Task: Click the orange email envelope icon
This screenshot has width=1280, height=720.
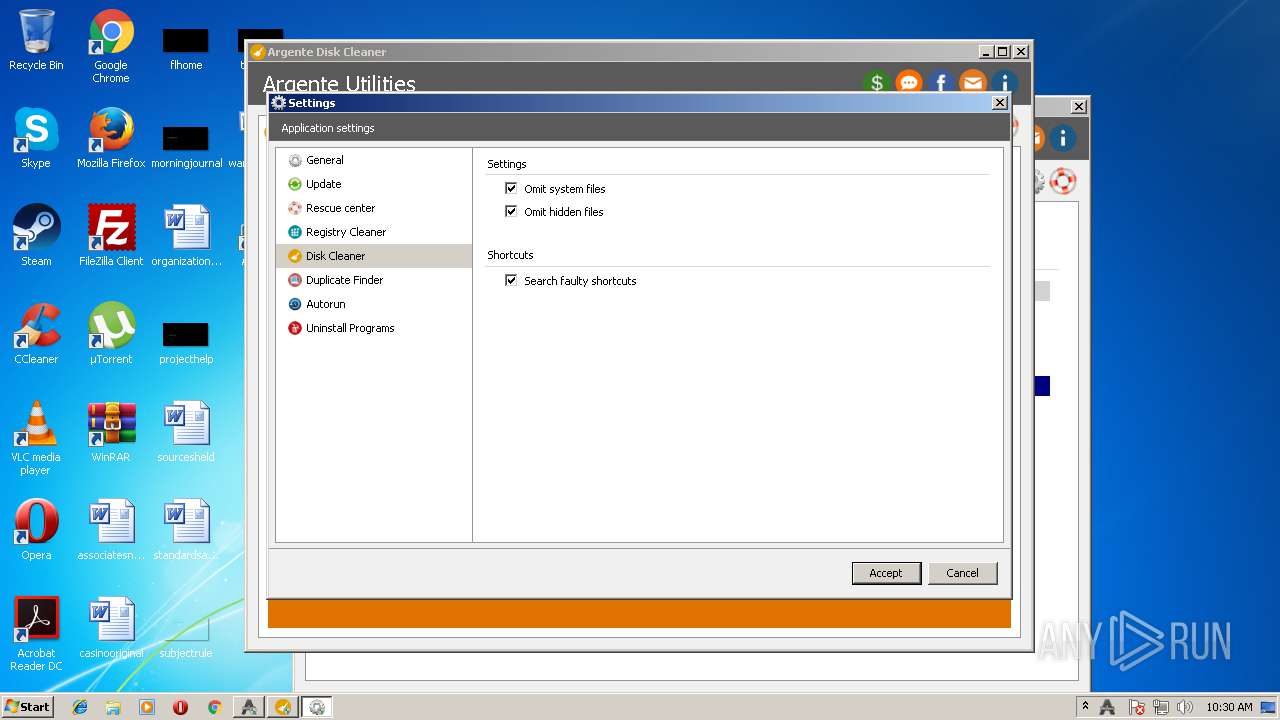Action: pos(973,83)
